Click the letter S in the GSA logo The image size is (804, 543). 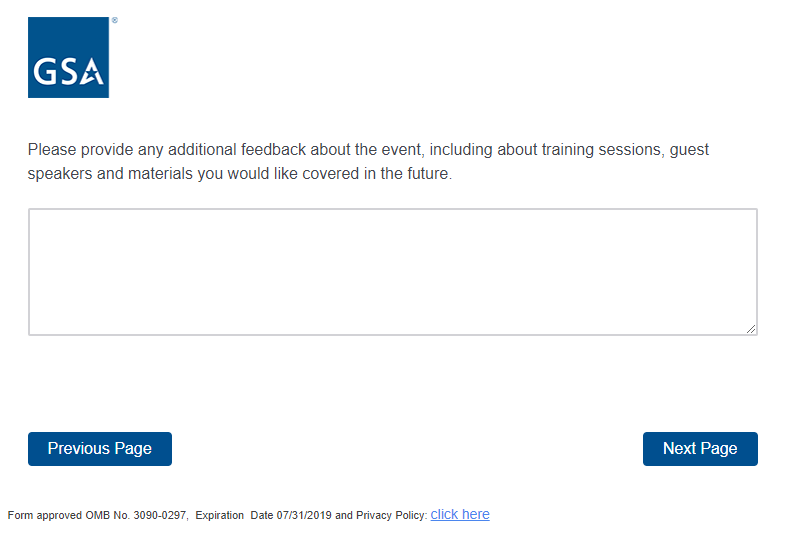tap(68, 73)
